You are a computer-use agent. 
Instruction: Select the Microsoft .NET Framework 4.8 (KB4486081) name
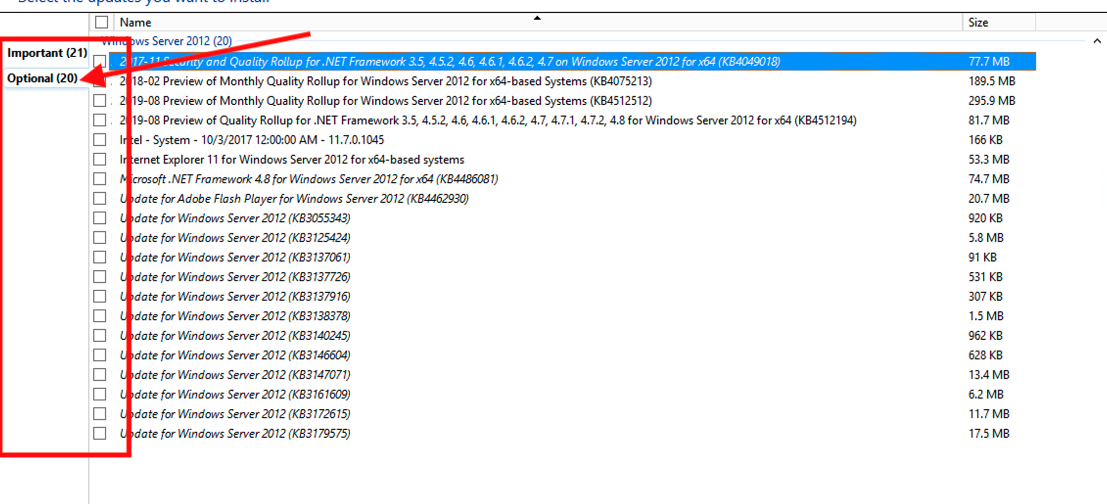click(309, 179)
